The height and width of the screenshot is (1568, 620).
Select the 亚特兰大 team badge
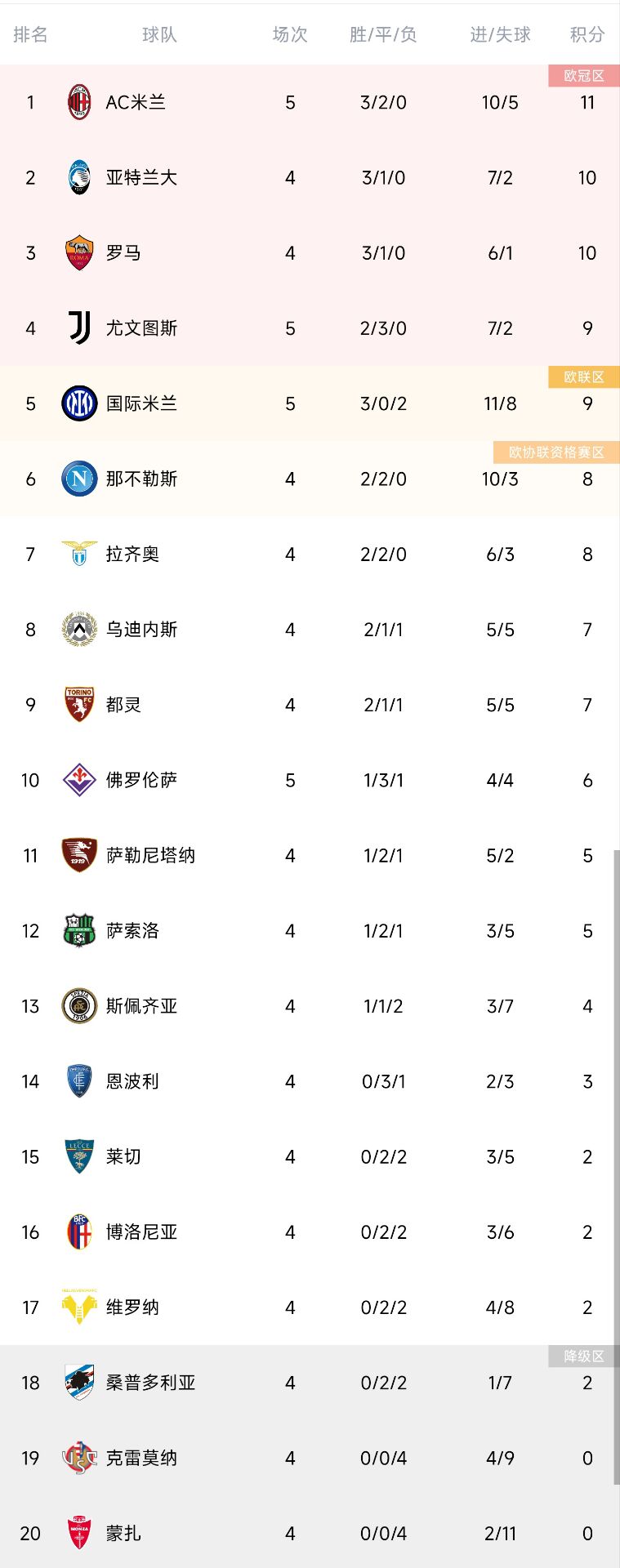point(79,177)
